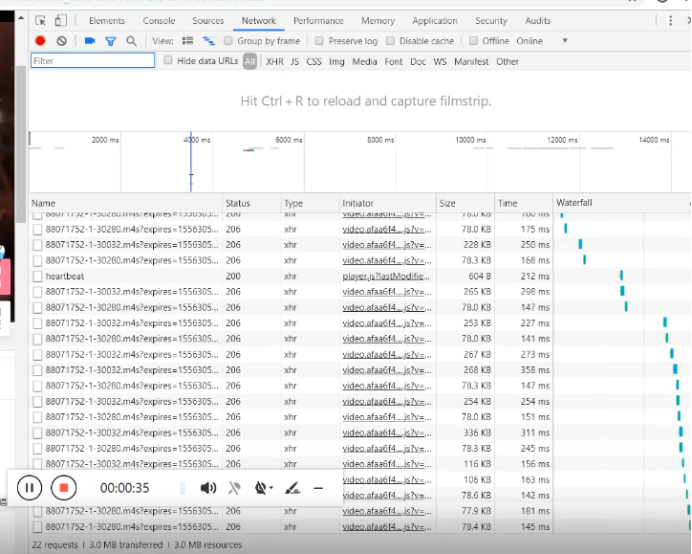Stop network recording with the red record button
The height and width of the screenshot is (554, 692).
click(x=40, y=41)
